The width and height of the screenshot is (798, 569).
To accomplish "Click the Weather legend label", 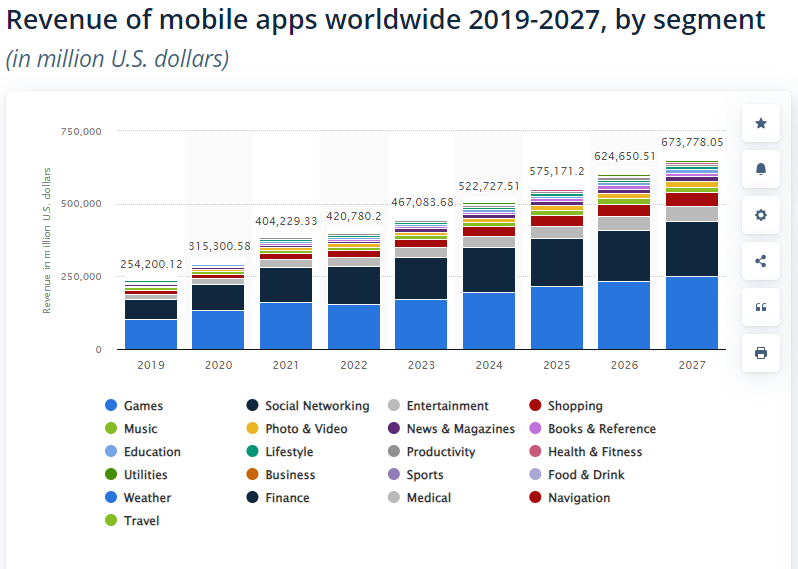I will tap(147, 497).
